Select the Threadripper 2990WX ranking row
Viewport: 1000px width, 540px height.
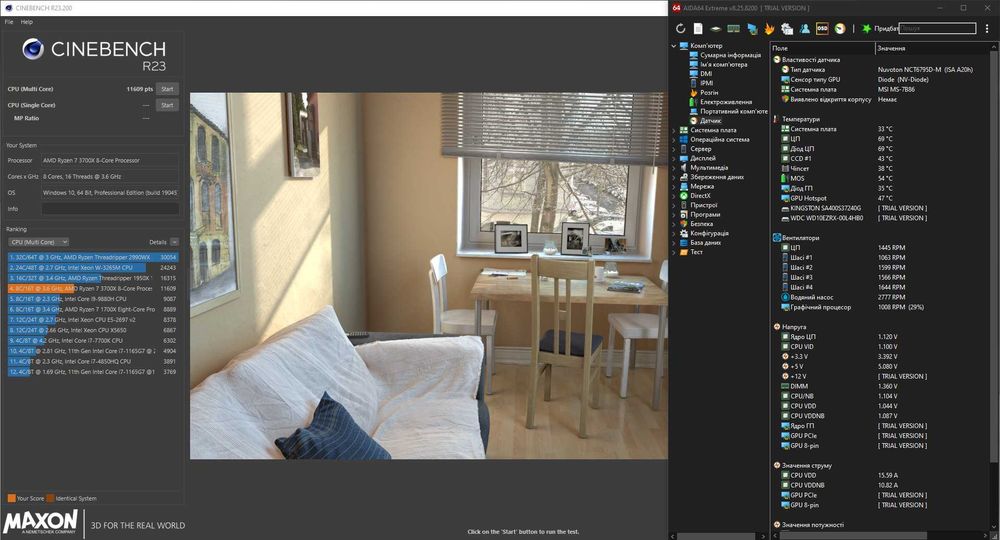[93, 258]
